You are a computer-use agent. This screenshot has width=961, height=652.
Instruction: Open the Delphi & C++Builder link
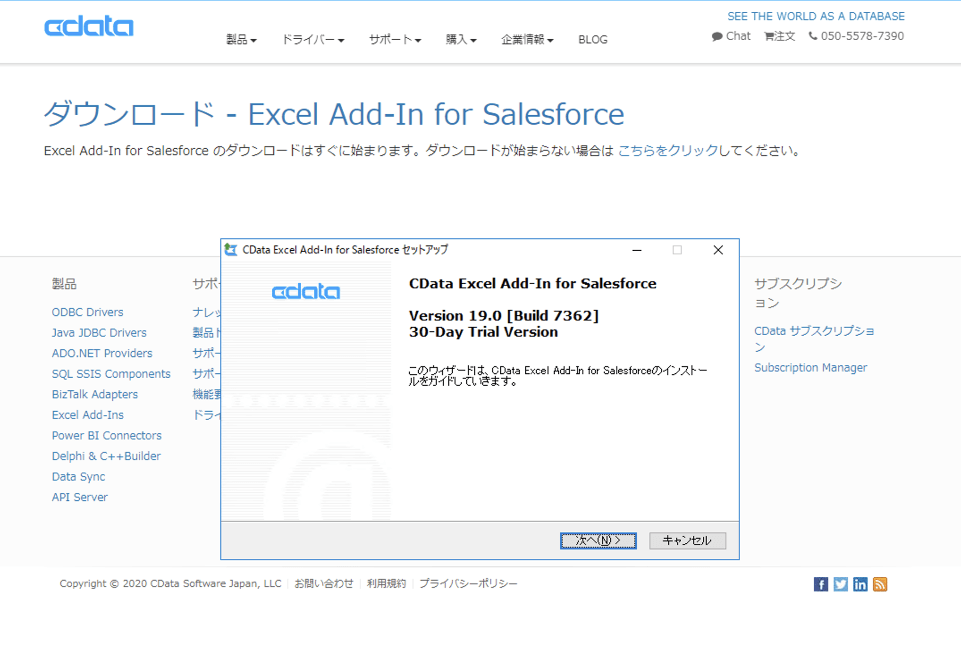pyautogui.click(x=106, y=456)
